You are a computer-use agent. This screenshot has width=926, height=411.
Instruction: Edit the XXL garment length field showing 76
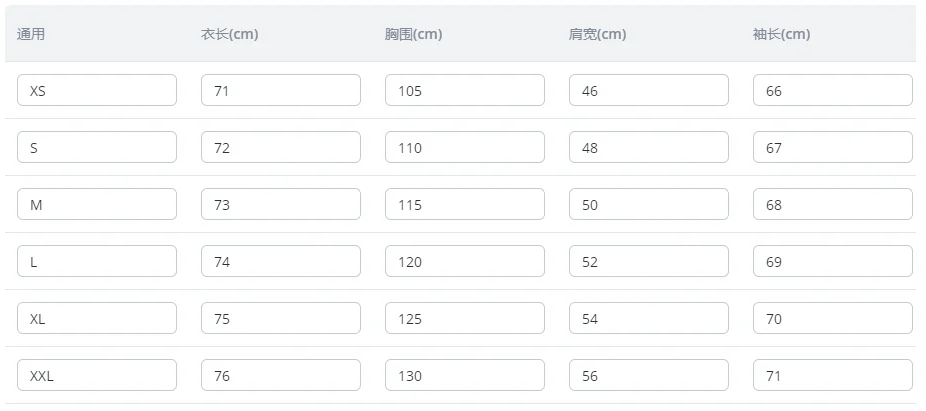coord(281,375)
